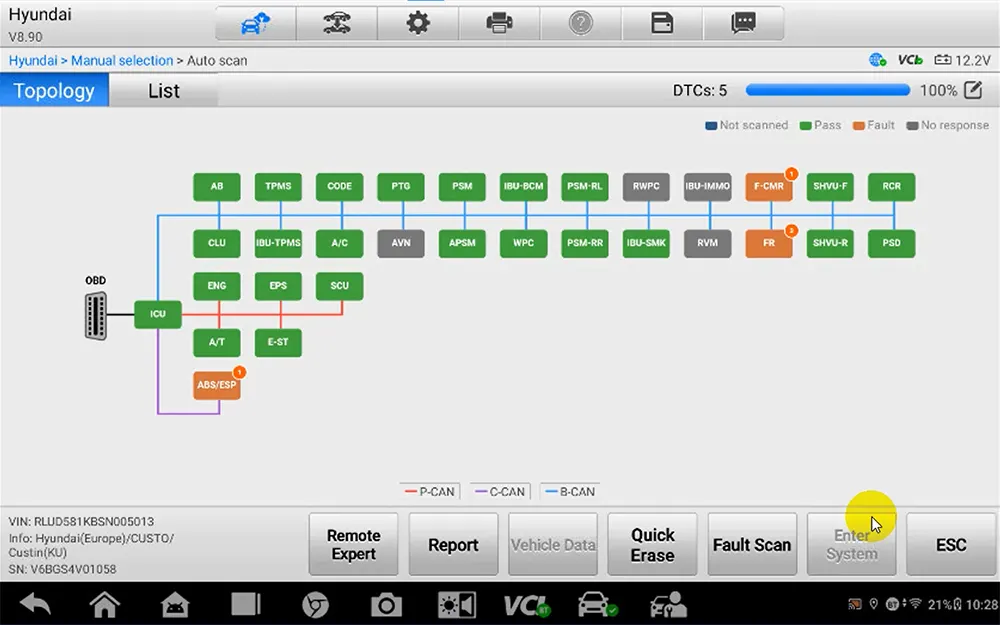Select the F-CMR fault module
This screenshot has height=625, width=1000.
(x=768, y=187)
